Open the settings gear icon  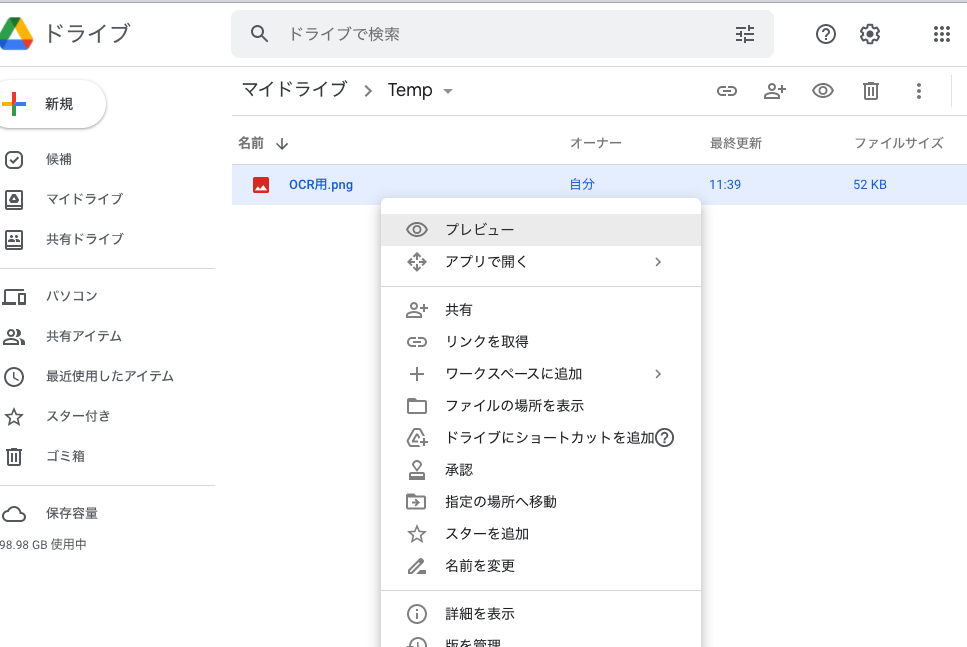pyautogui.click(x=870, y=34)
